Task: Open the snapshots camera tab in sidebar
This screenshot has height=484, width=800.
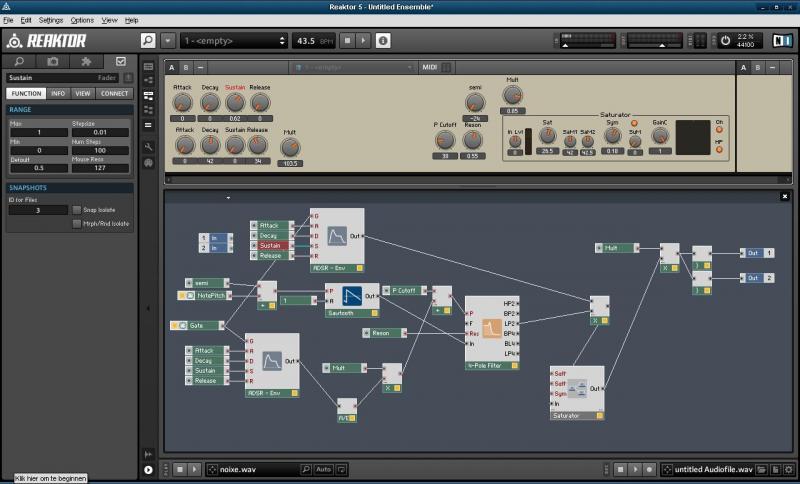Action: [x=53, y=61]
